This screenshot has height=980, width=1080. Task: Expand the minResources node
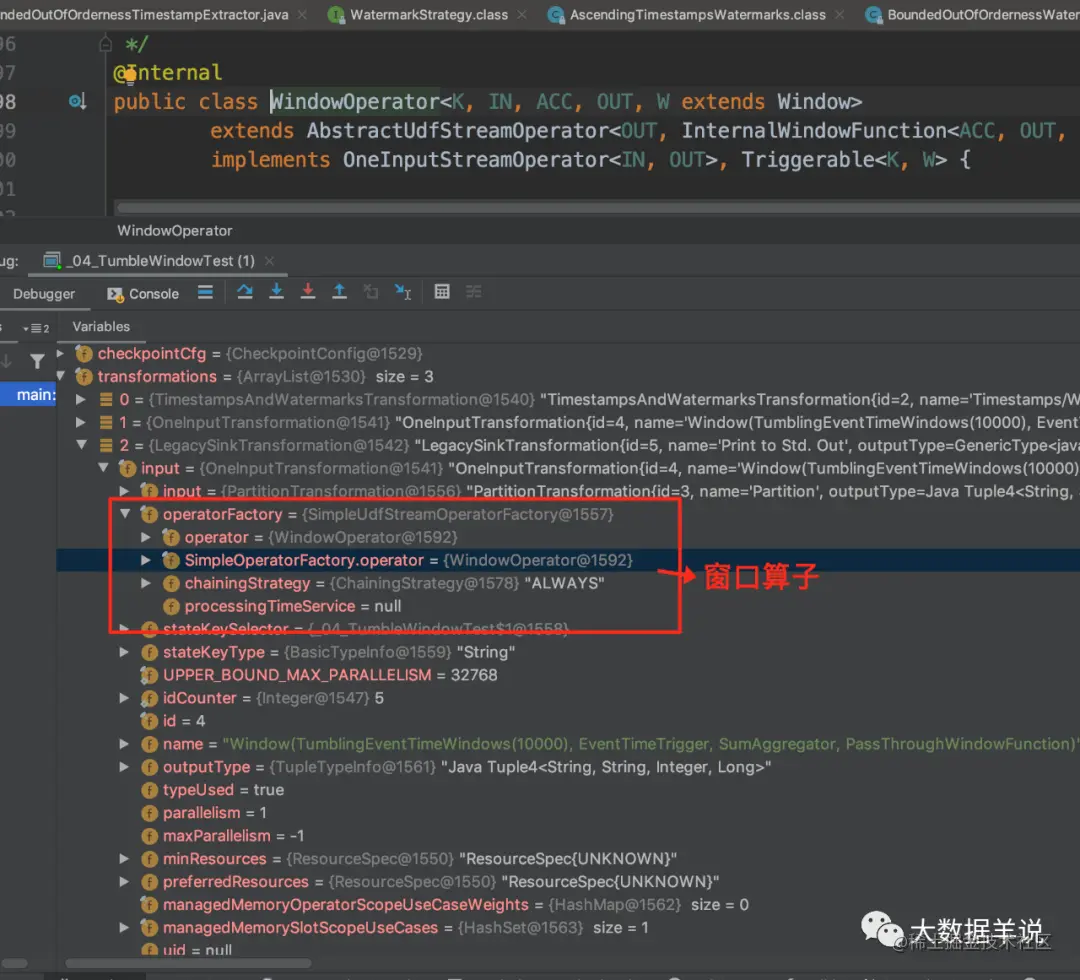[x=125, y=859]
